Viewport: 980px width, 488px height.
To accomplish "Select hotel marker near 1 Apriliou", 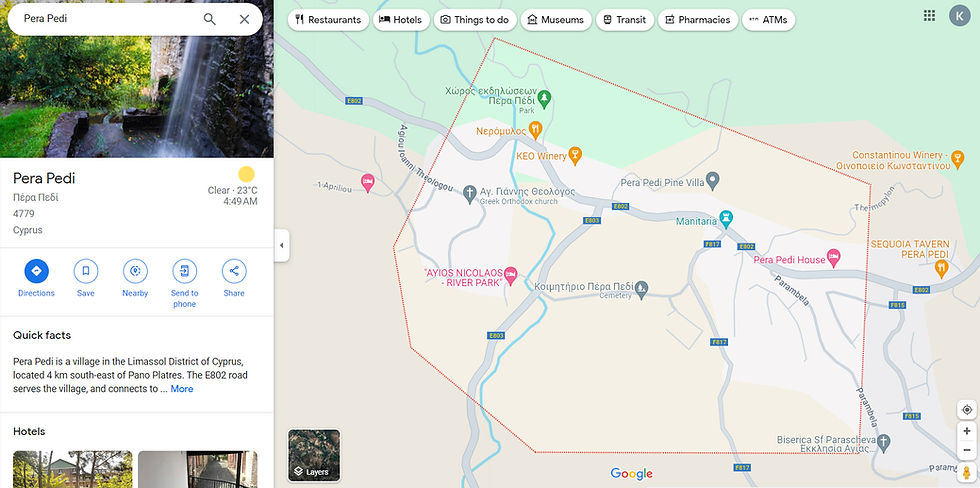I will point(368,183).
